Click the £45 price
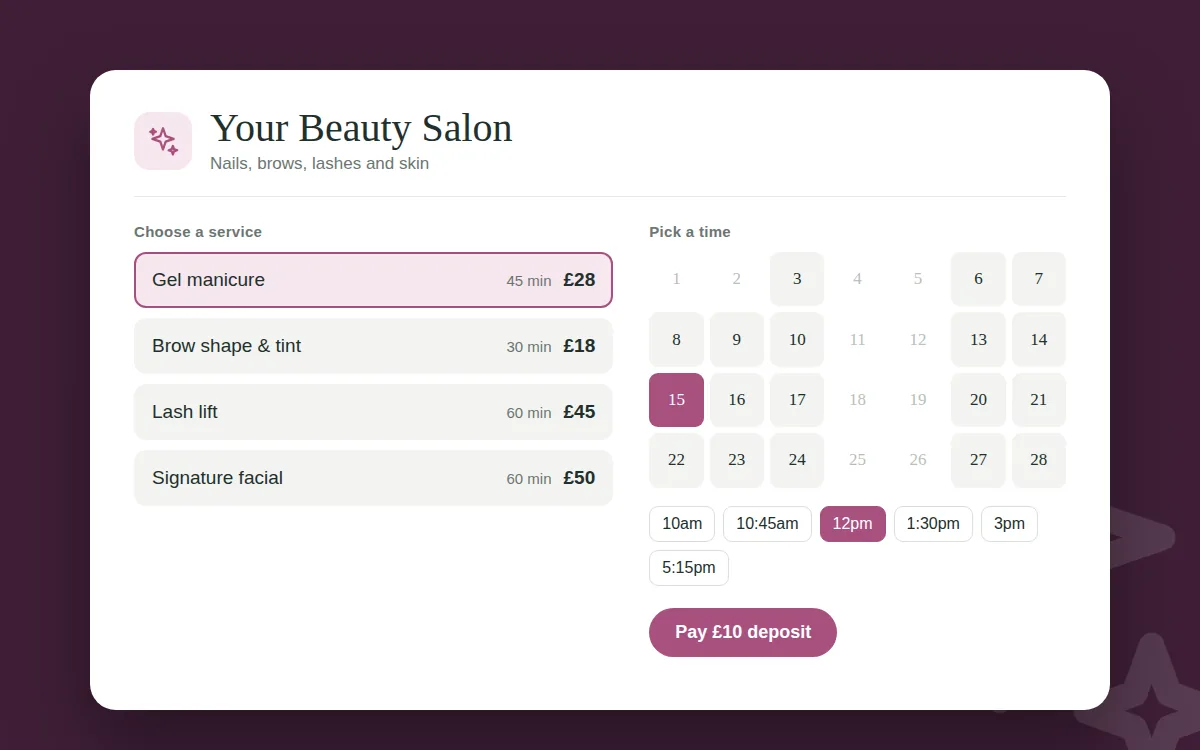 [579, 412]
